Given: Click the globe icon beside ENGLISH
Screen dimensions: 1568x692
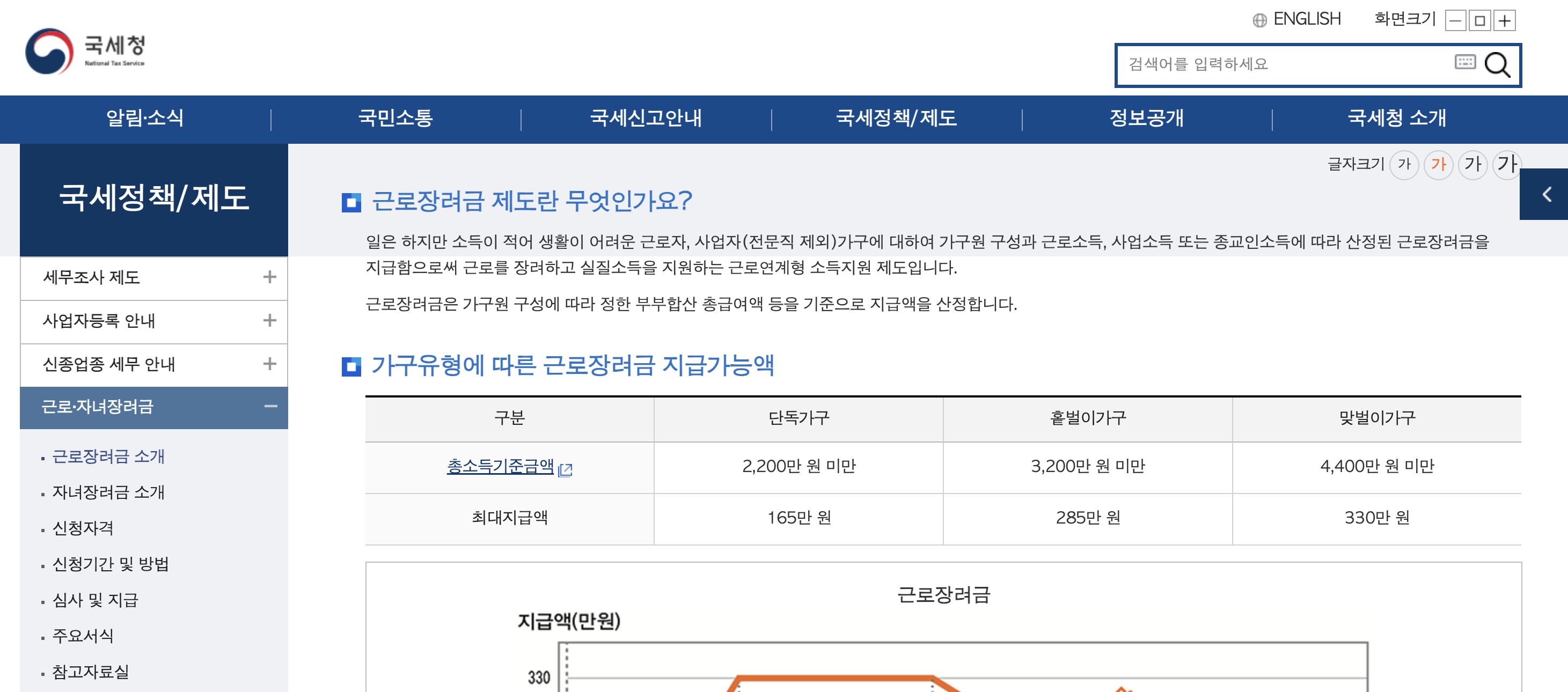Looking at the screenshot, I should (1259, 20).
